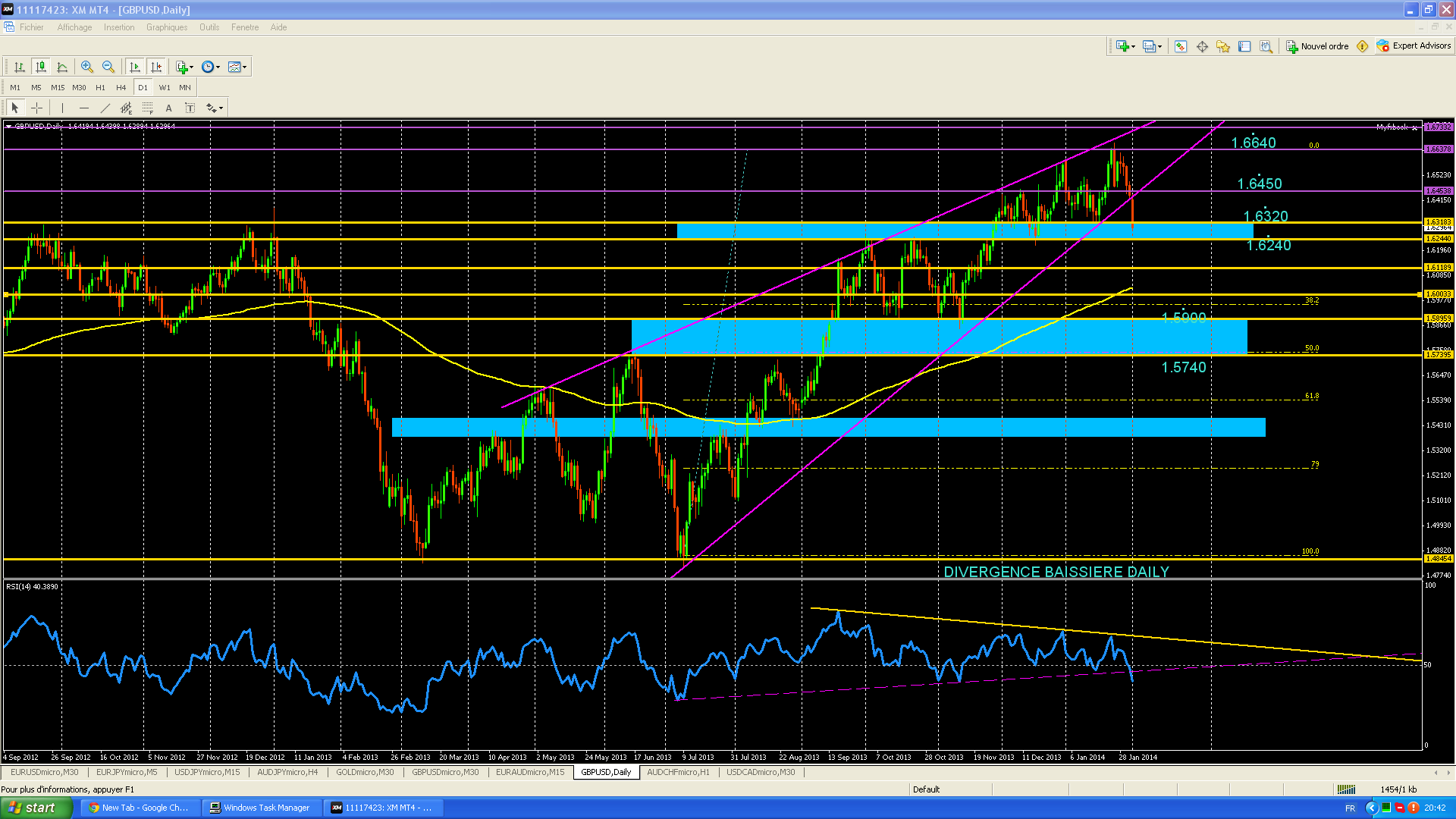Select the H4 timeframe button
This screenshot has width=1456, height=819.
(x=121, y=87)
